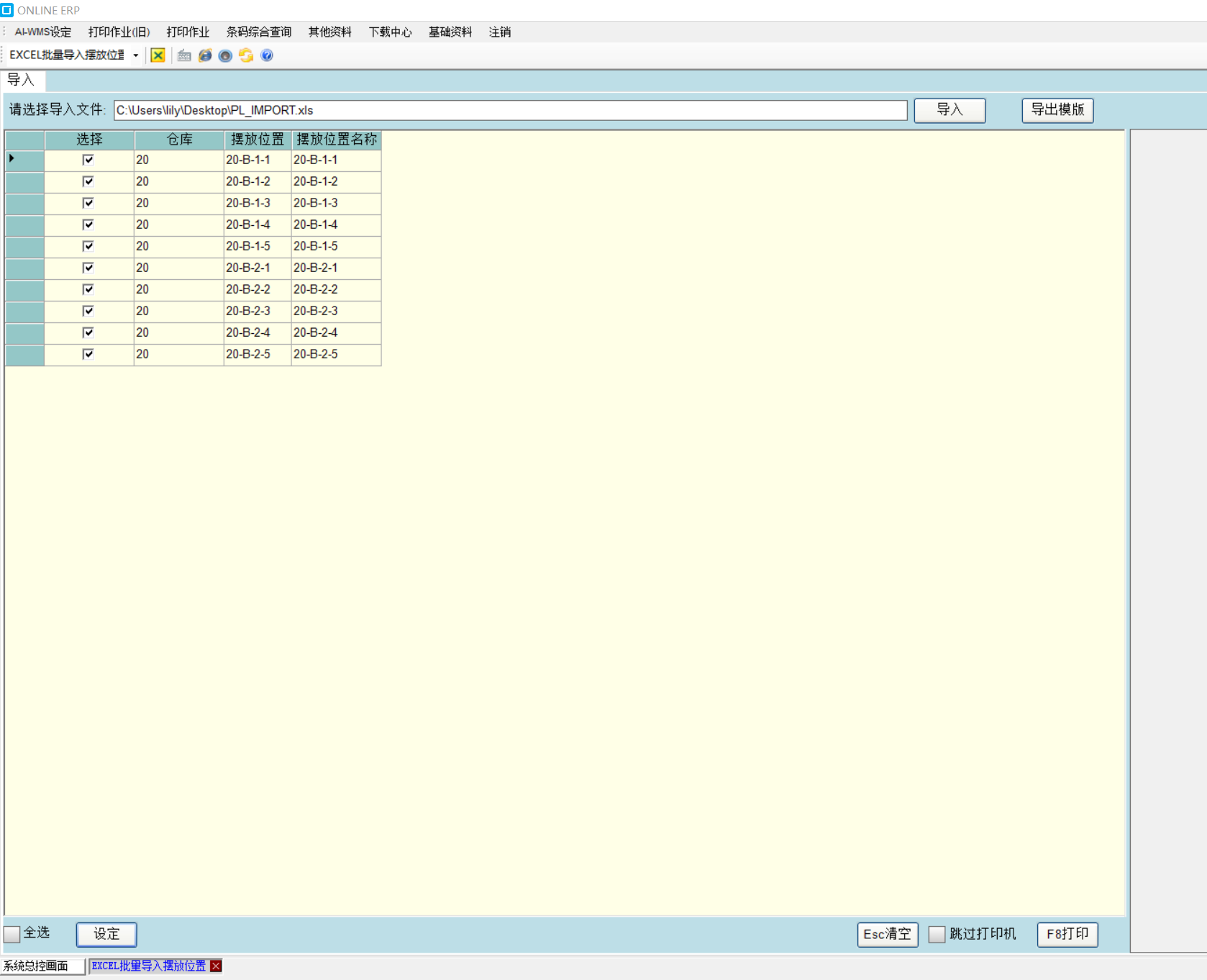Uncheck the row 20-B-1-3 checkbox

[88, 203]
